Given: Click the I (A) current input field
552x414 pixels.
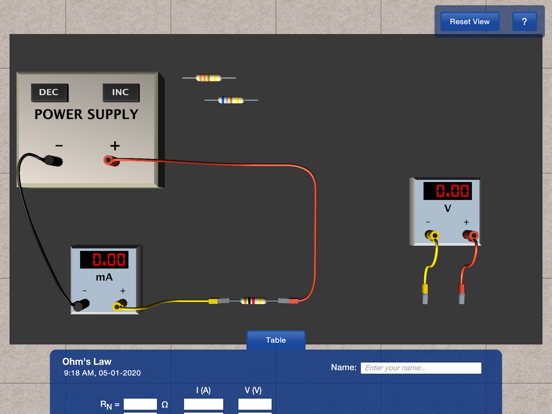Looking at the screenshot, I should [203, 404].
